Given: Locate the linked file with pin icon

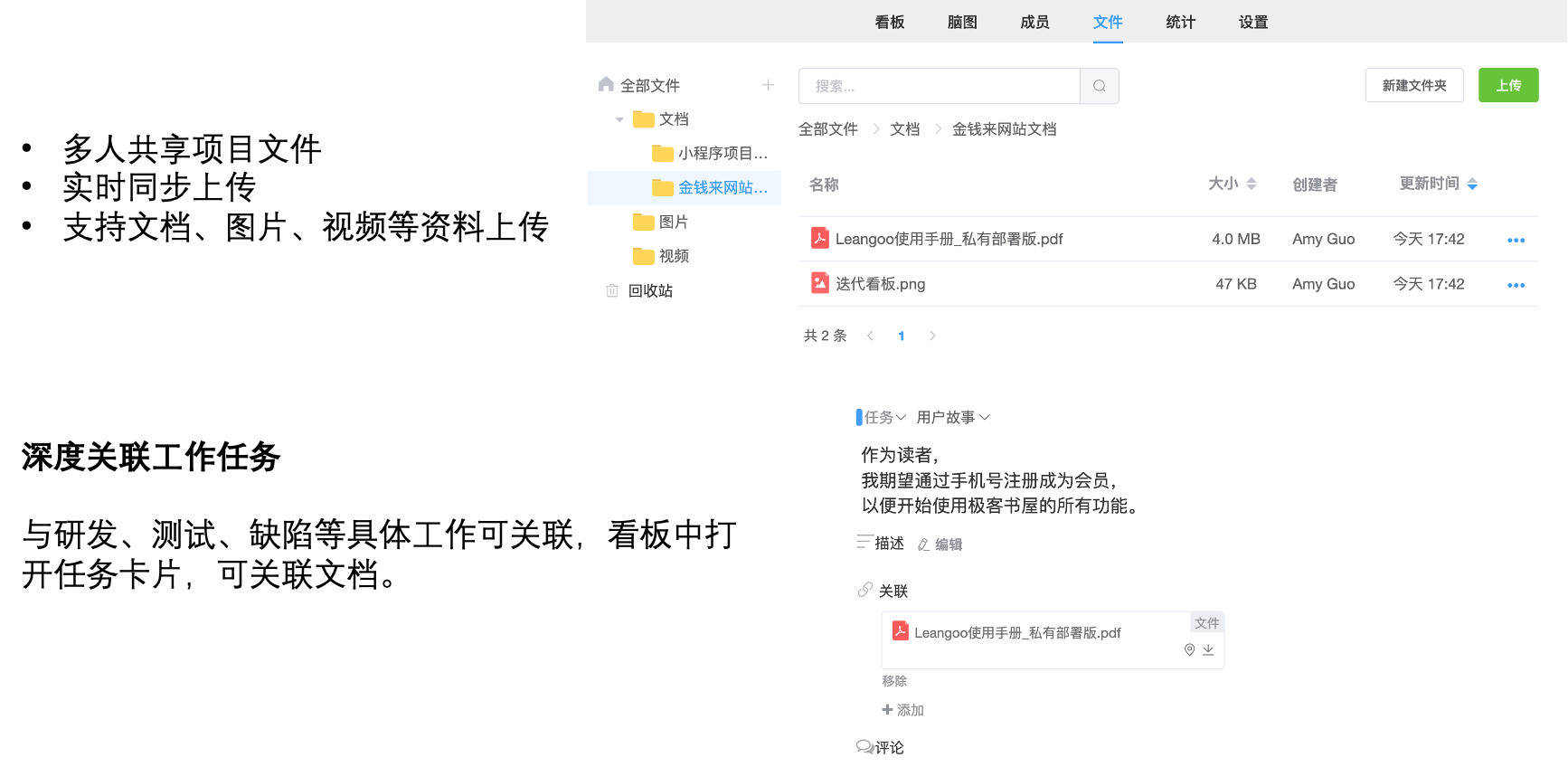Looking at the screenshot, I should click(1189, 649).
